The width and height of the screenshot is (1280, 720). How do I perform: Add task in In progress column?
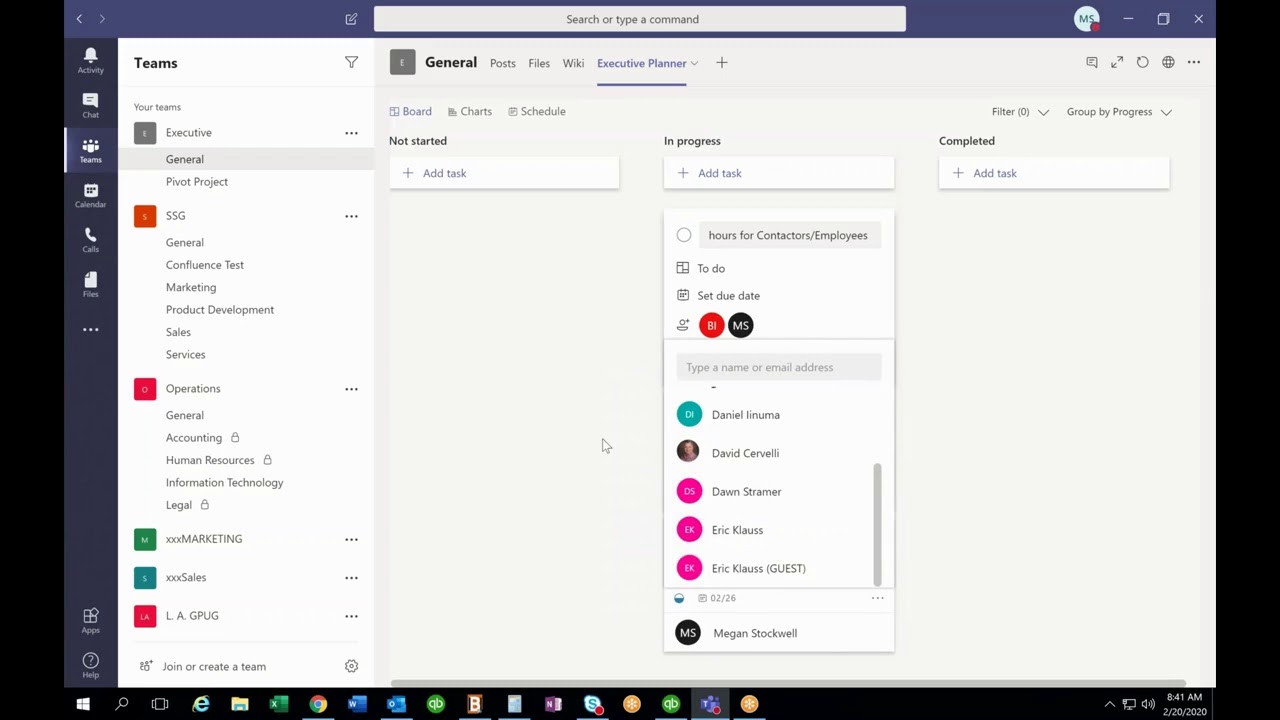[x=779, y=173]
